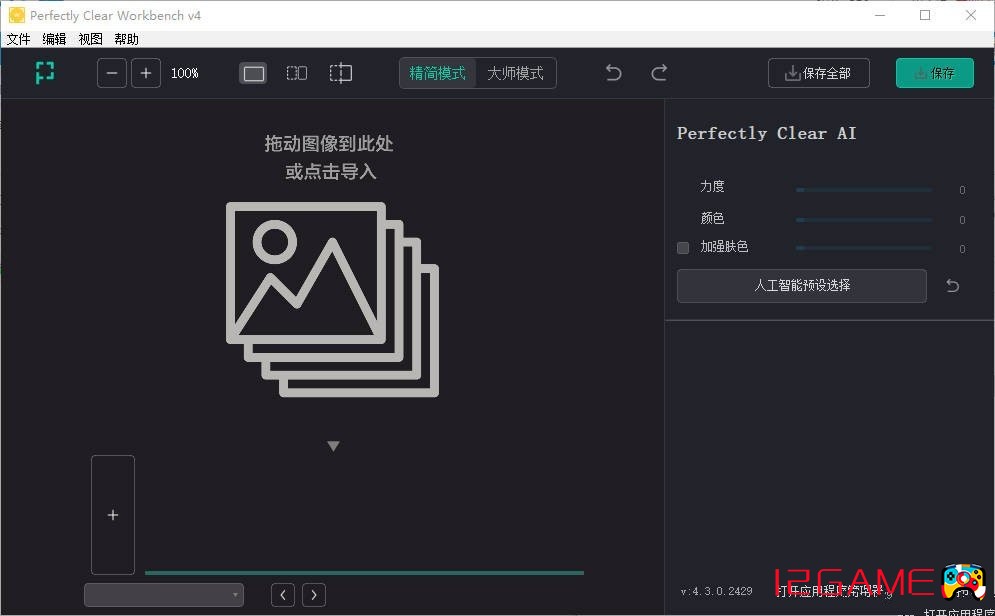Open the 视图 menu
The height and width of the screenshot is (616, 995).
[x=91, y=39]
